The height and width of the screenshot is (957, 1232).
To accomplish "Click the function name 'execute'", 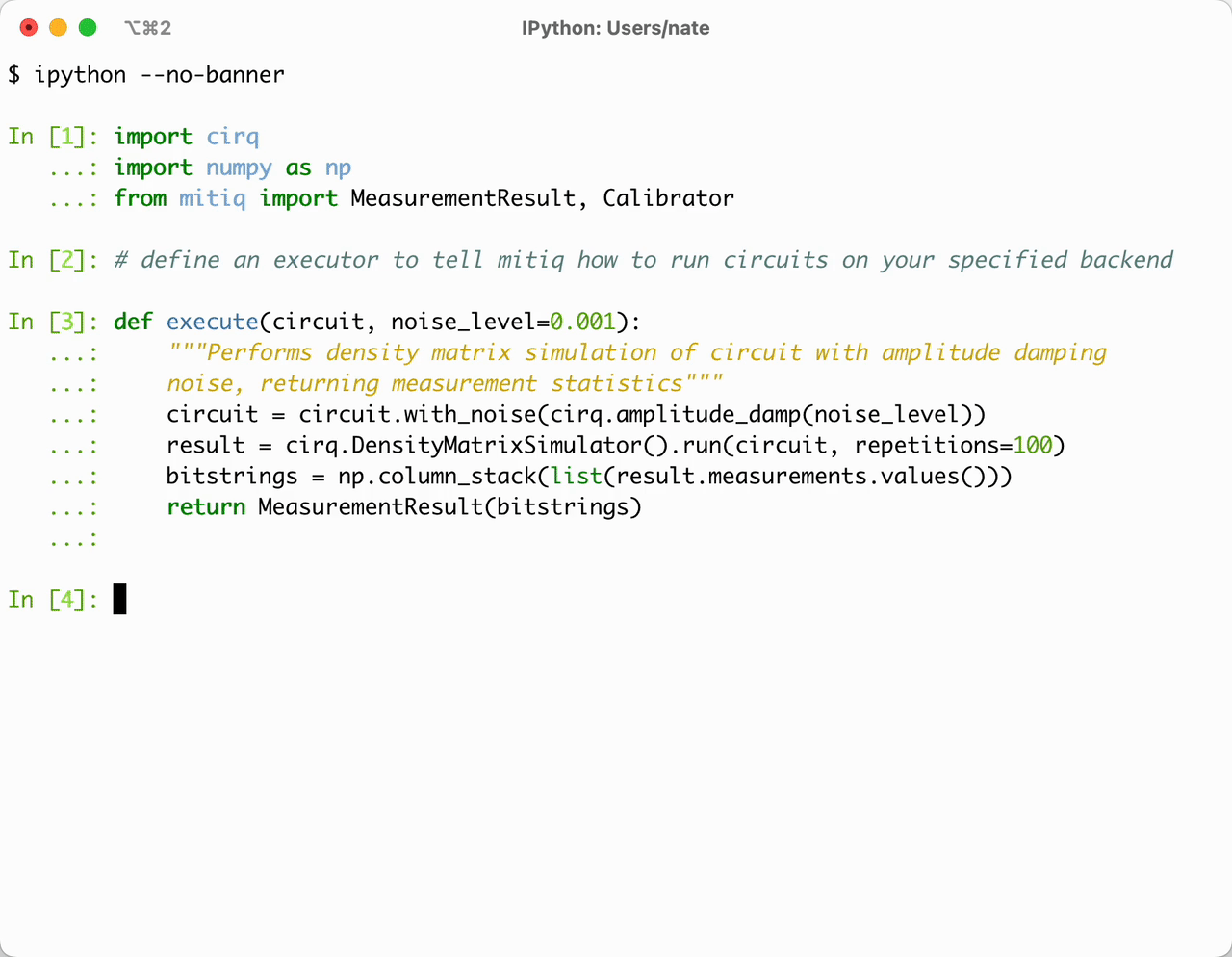I will pos(213,322).
